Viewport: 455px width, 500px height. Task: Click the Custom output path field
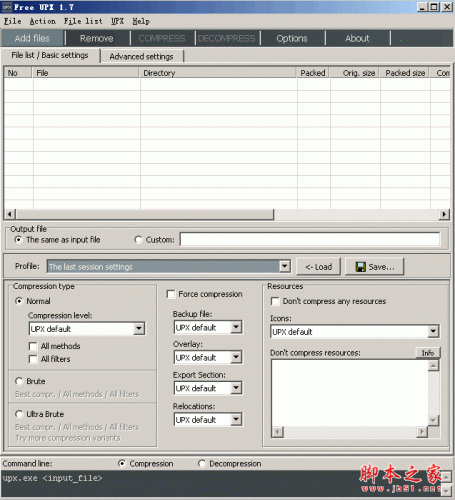[x=310, y=239]
